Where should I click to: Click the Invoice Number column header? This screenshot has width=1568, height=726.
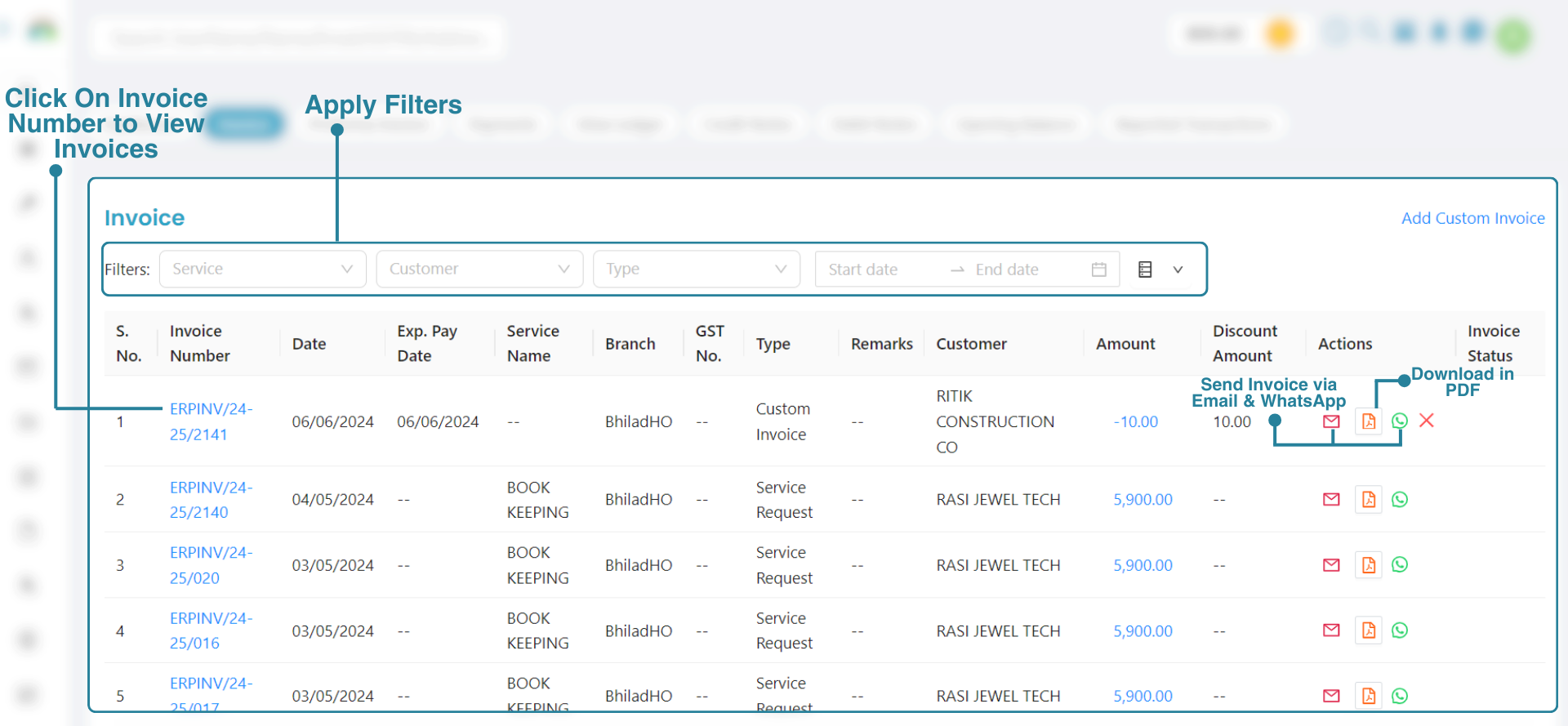(199, 343)
